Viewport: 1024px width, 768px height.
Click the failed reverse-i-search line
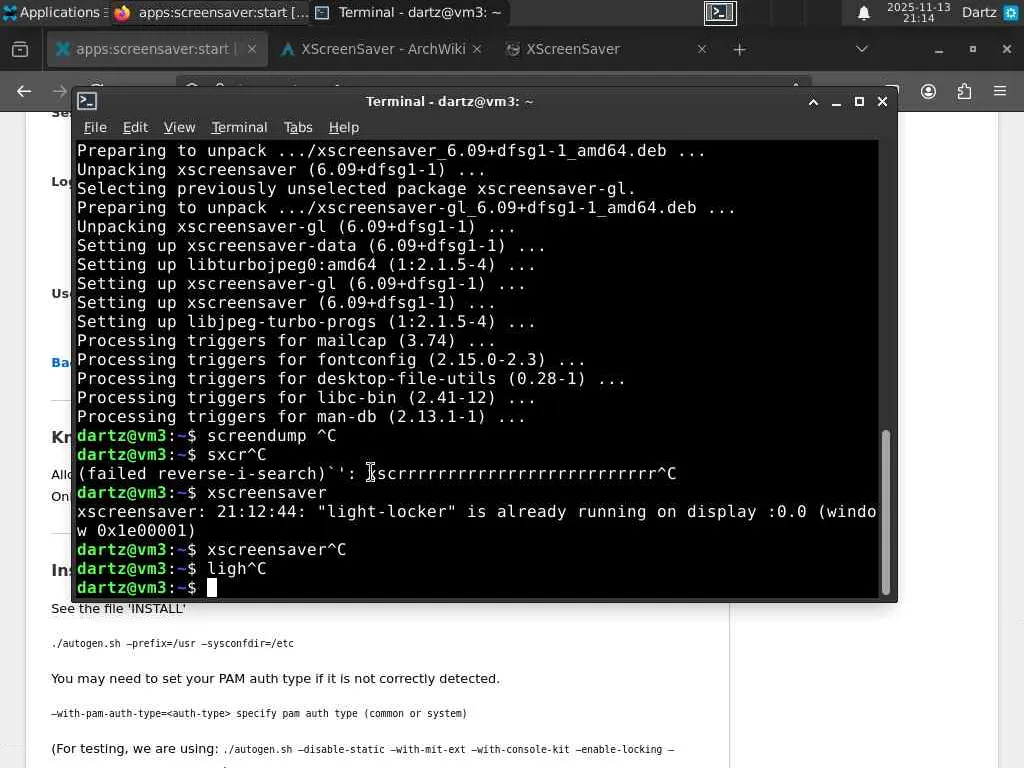pos(377,474)
